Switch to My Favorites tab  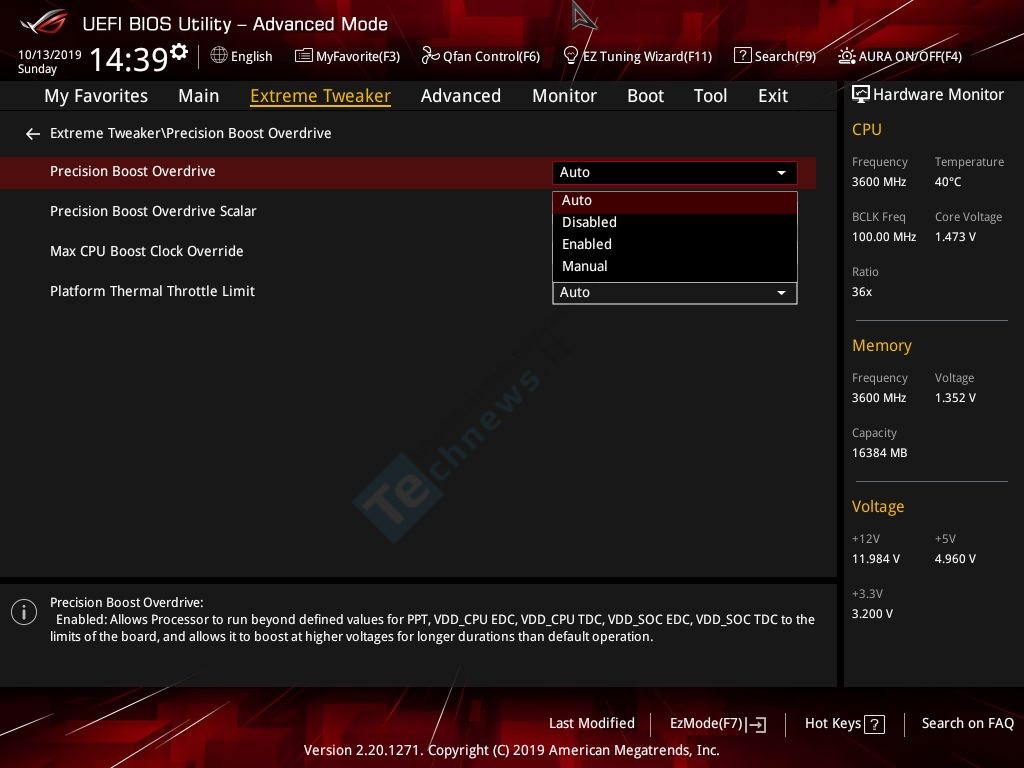pyautogui.click(x=96, y=96)
